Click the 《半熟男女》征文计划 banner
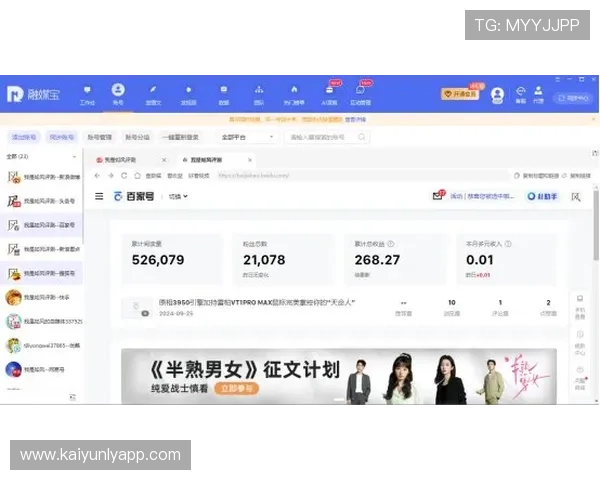This screenshot has height=480, width=600. coord(339,376)
